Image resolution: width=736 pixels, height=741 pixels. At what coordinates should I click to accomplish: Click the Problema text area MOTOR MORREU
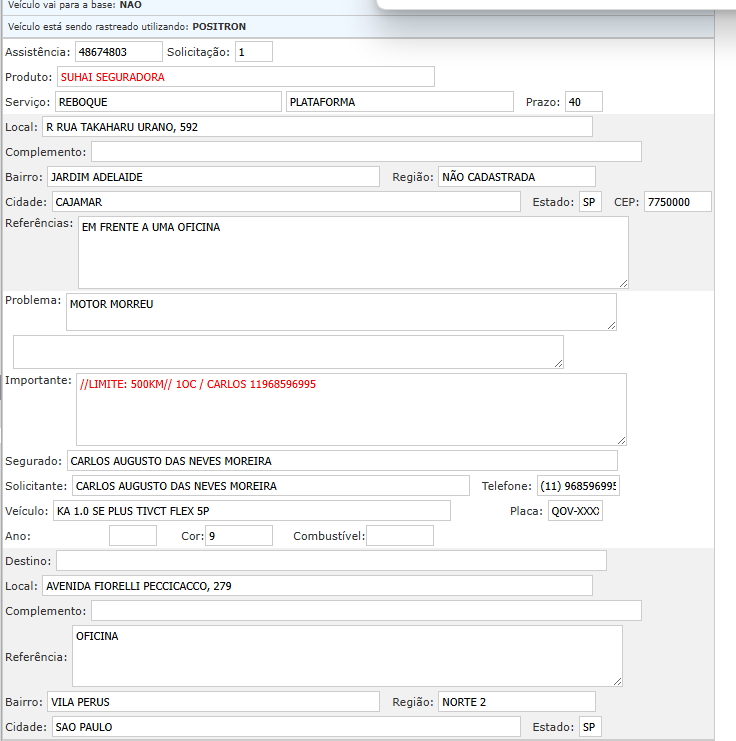pyautogui.click(x=340, y=311)
